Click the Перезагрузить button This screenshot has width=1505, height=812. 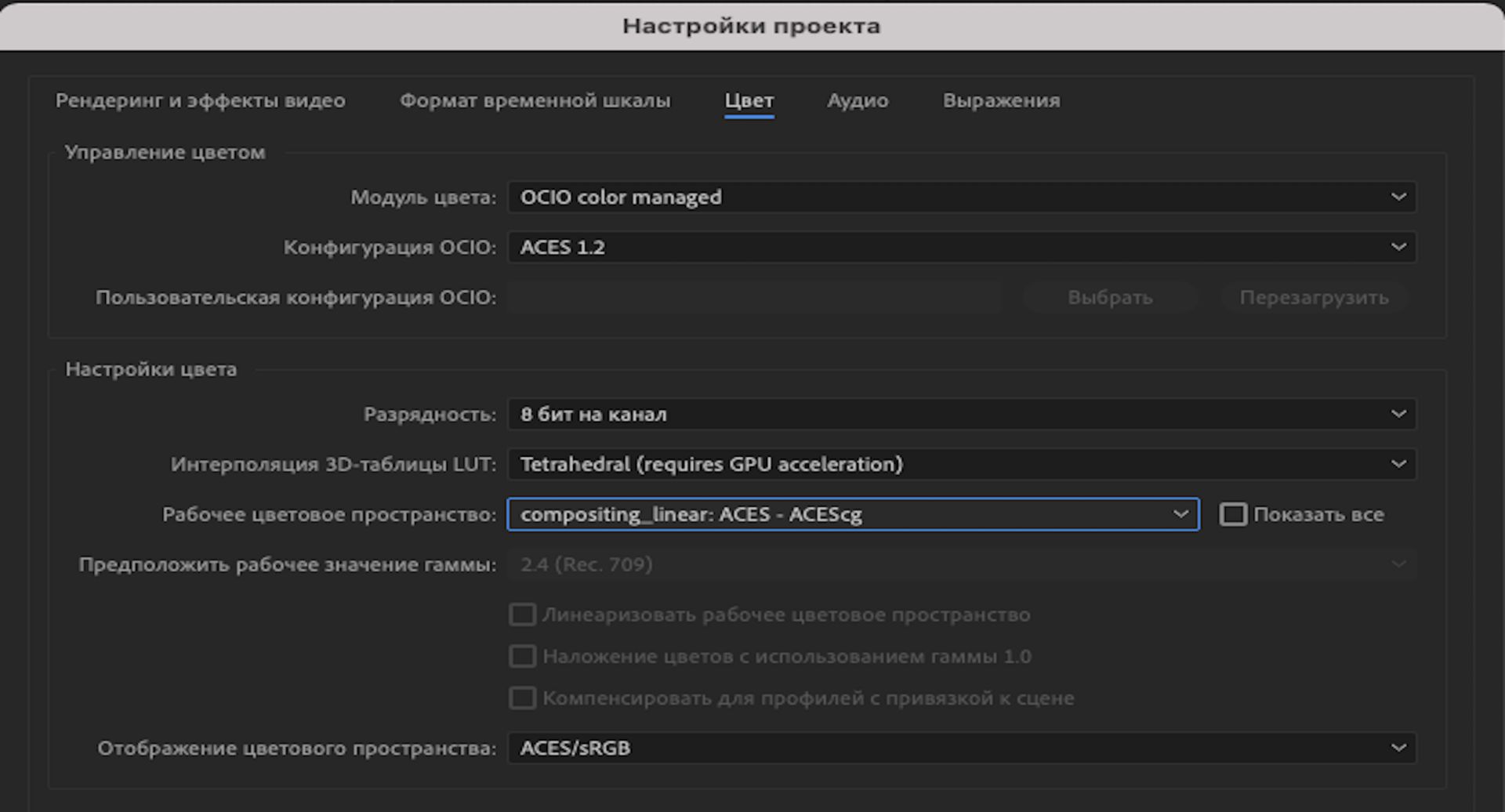click(1314, 298)
